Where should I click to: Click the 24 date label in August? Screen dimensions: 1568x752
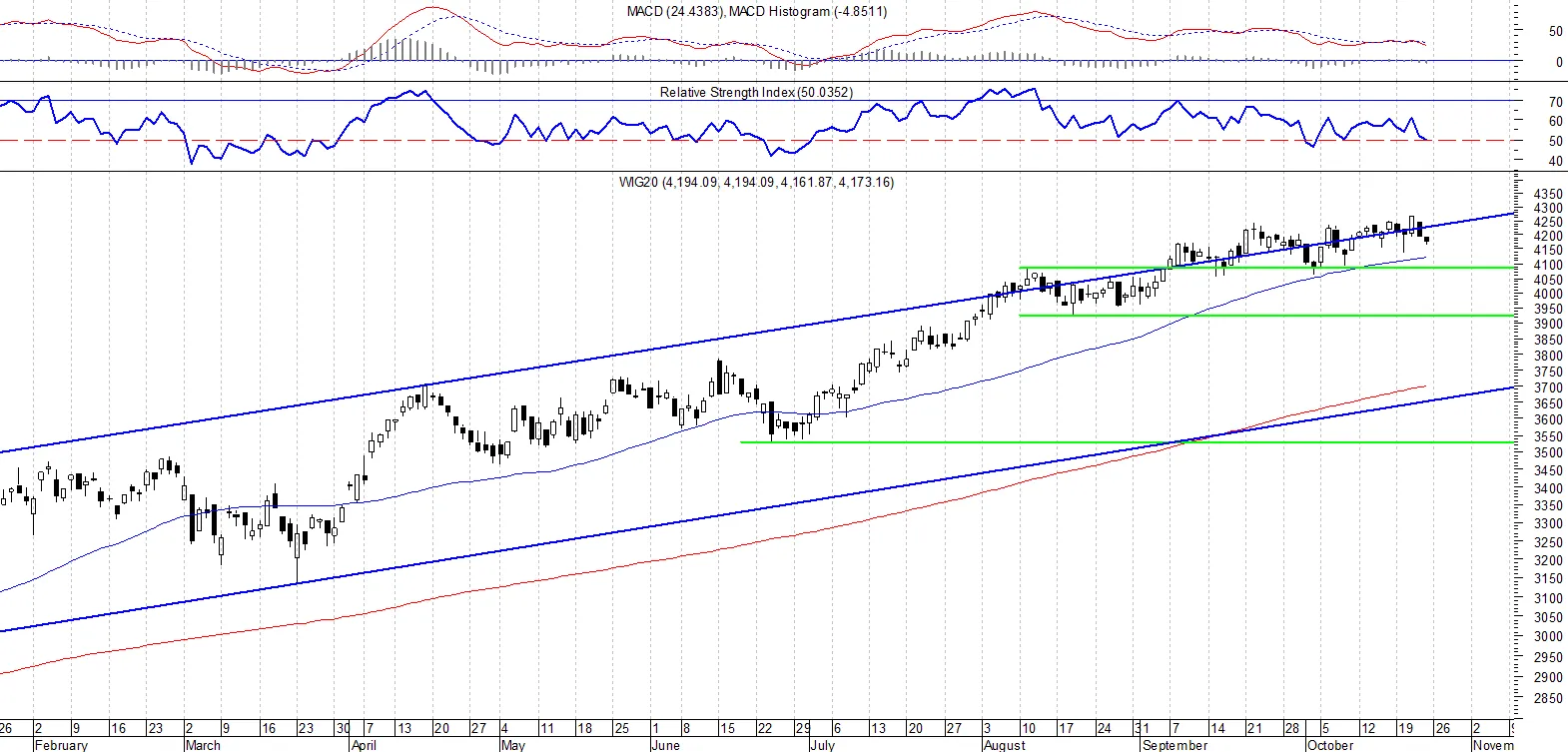tap(1104, 728)
